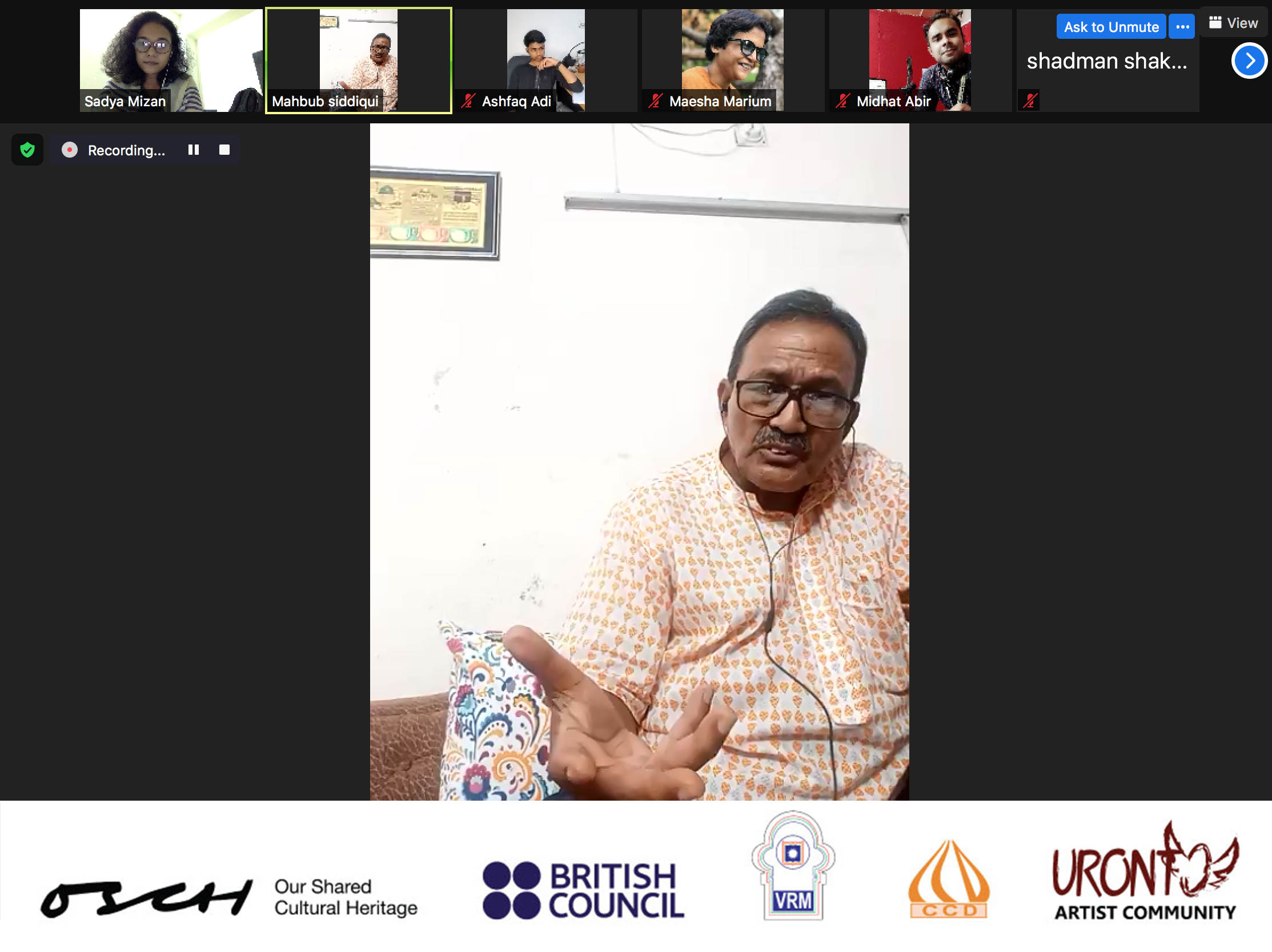
Task: Pause the recording
Action: 193,150
